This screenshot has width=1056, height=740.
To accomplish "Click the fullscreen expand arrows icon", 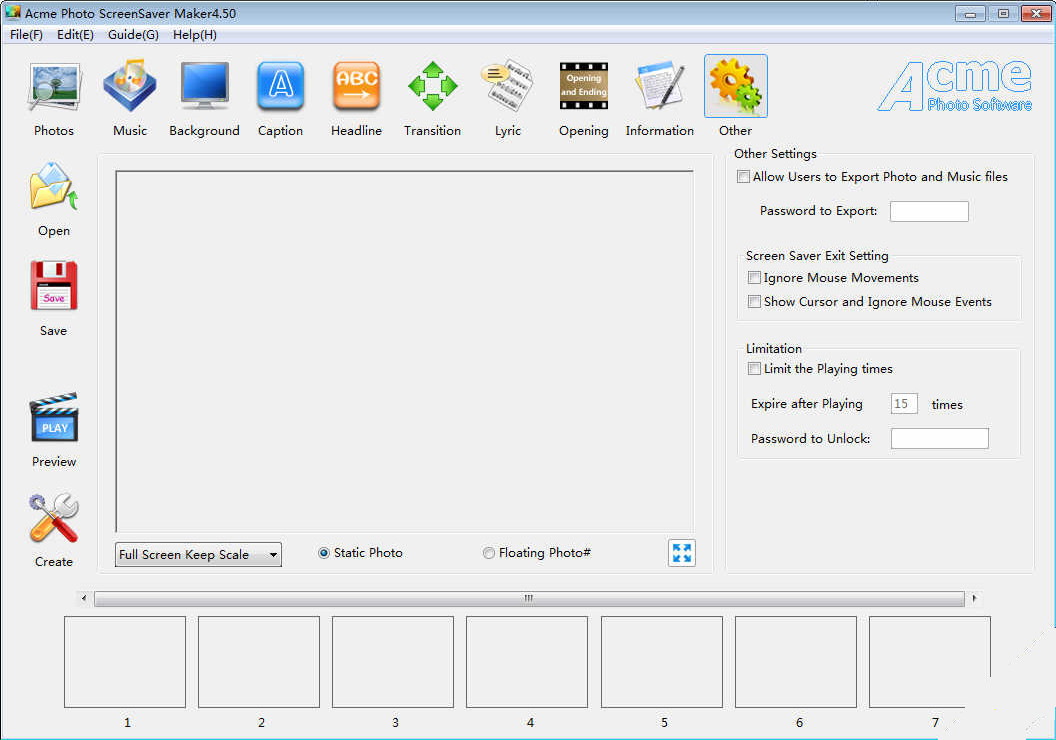I will pos(682,553).
